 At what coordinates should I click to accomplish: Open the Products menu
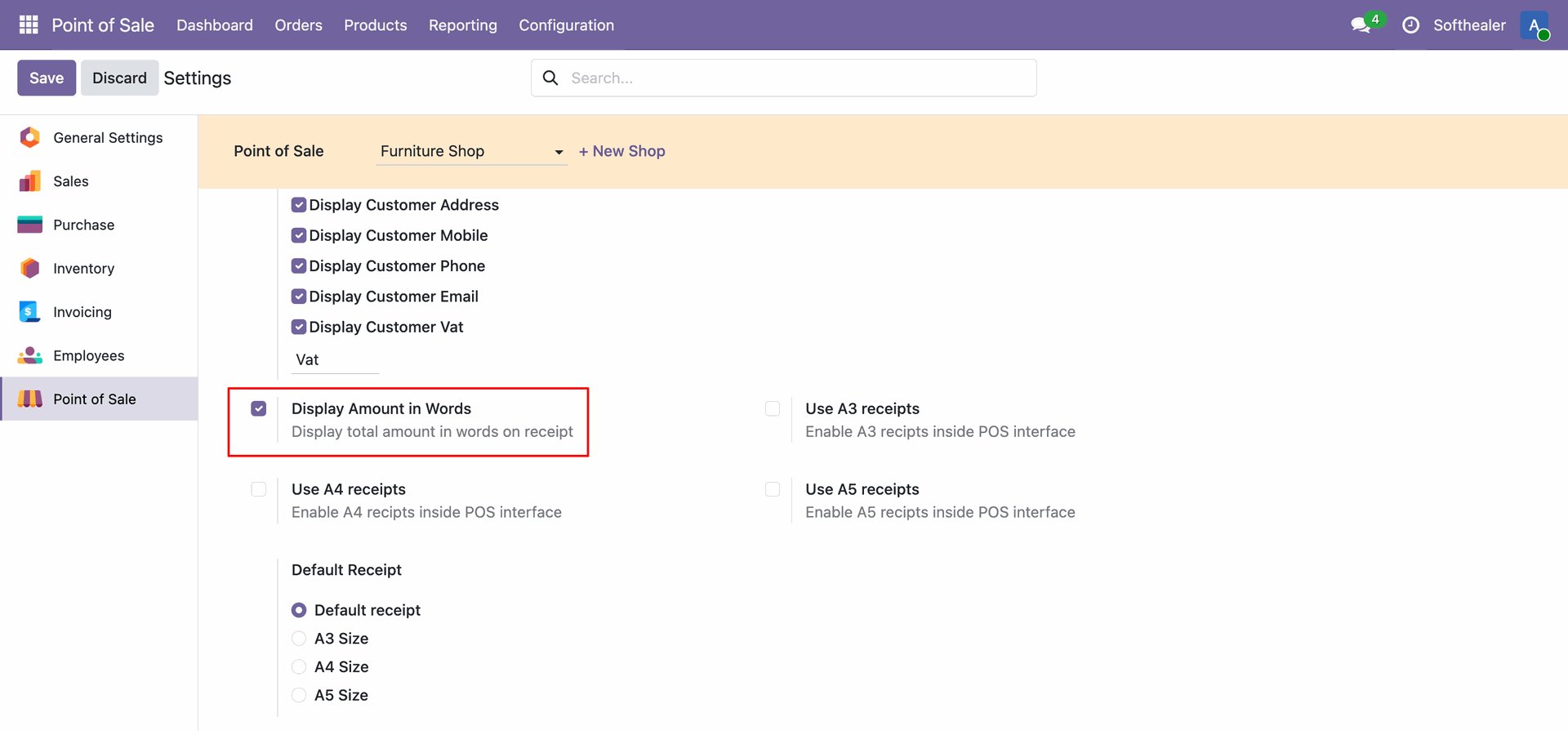click(x=376, y=25)
